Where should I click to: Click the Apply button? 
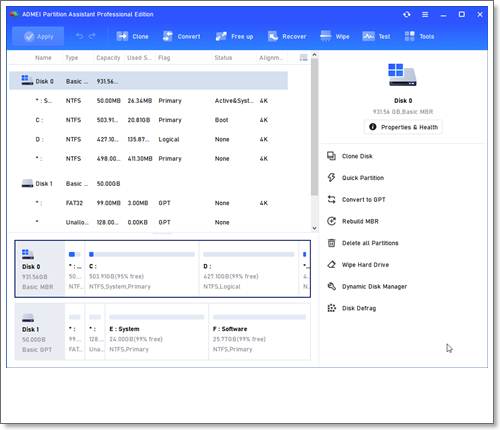pos(38,36)
